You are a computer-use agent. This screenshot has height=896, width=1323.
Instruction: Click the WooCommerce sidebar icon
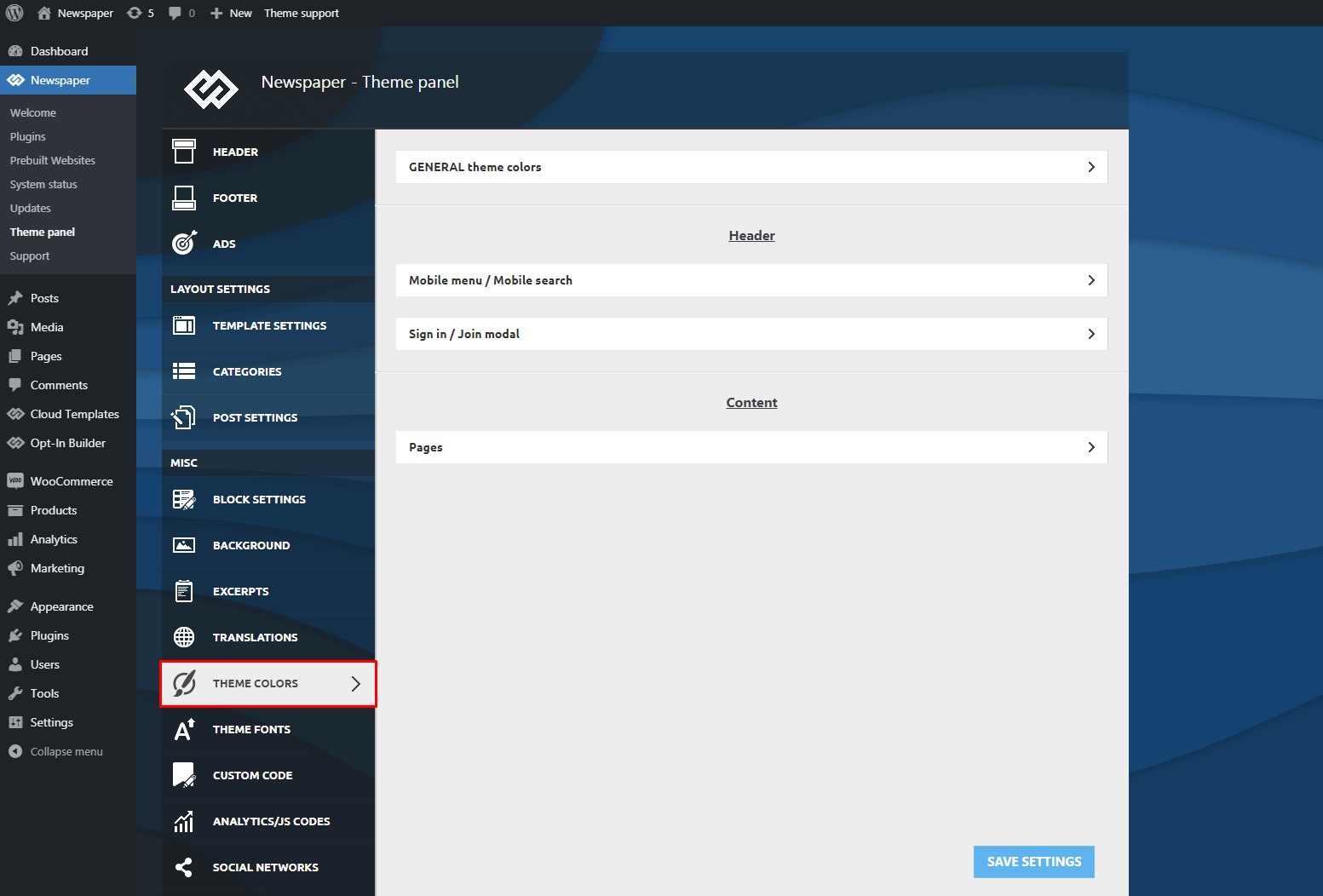[15, 481]
